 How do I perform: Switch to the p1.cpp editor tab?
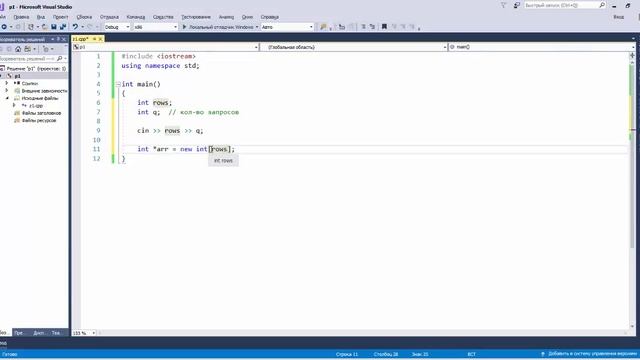coord(80,39)
